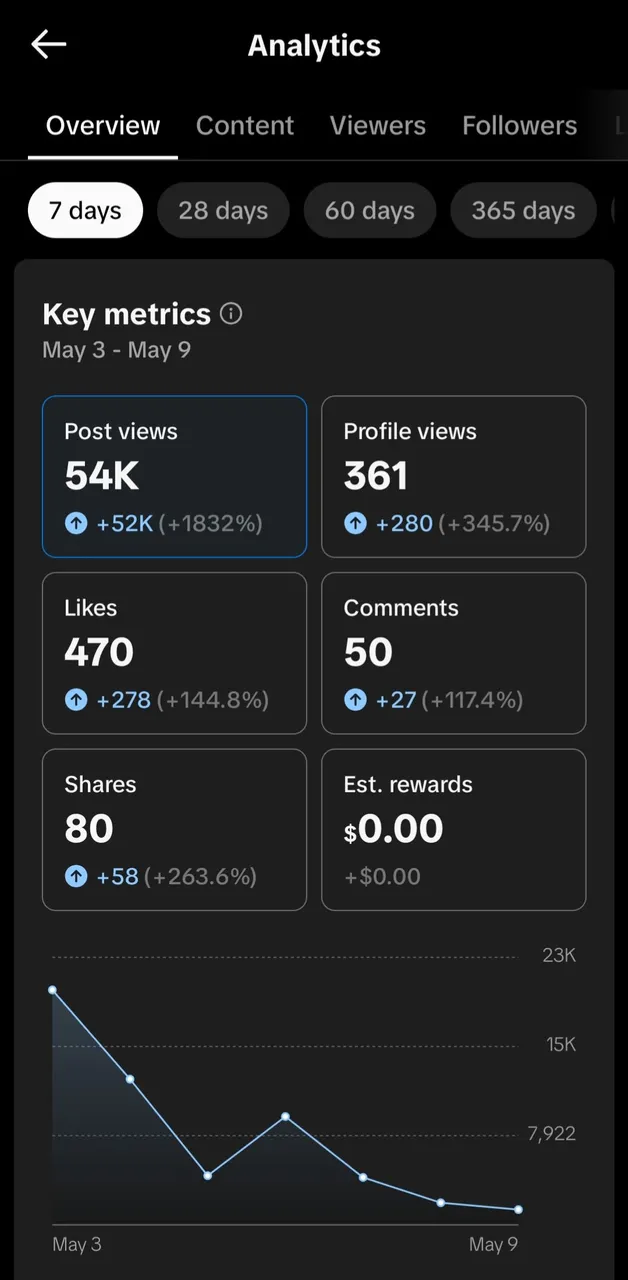Viewport: 628px width, 1280px height.
Task: Tap the Likes increase arrow icon
Action: coord(76,700)
